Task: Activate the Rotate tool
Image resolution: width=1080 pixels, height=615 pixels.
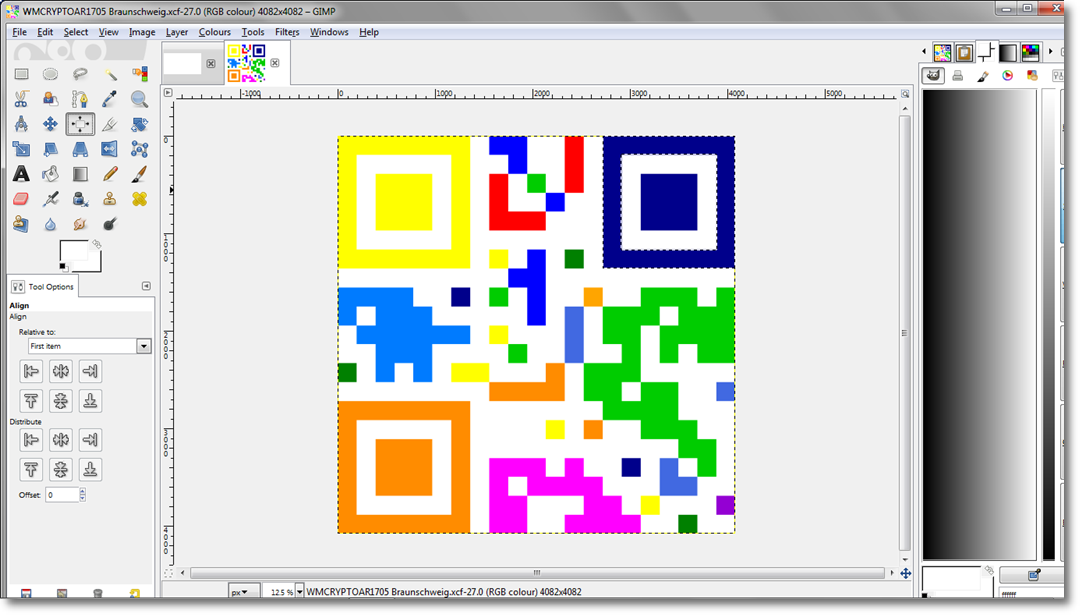Action: 139,124
